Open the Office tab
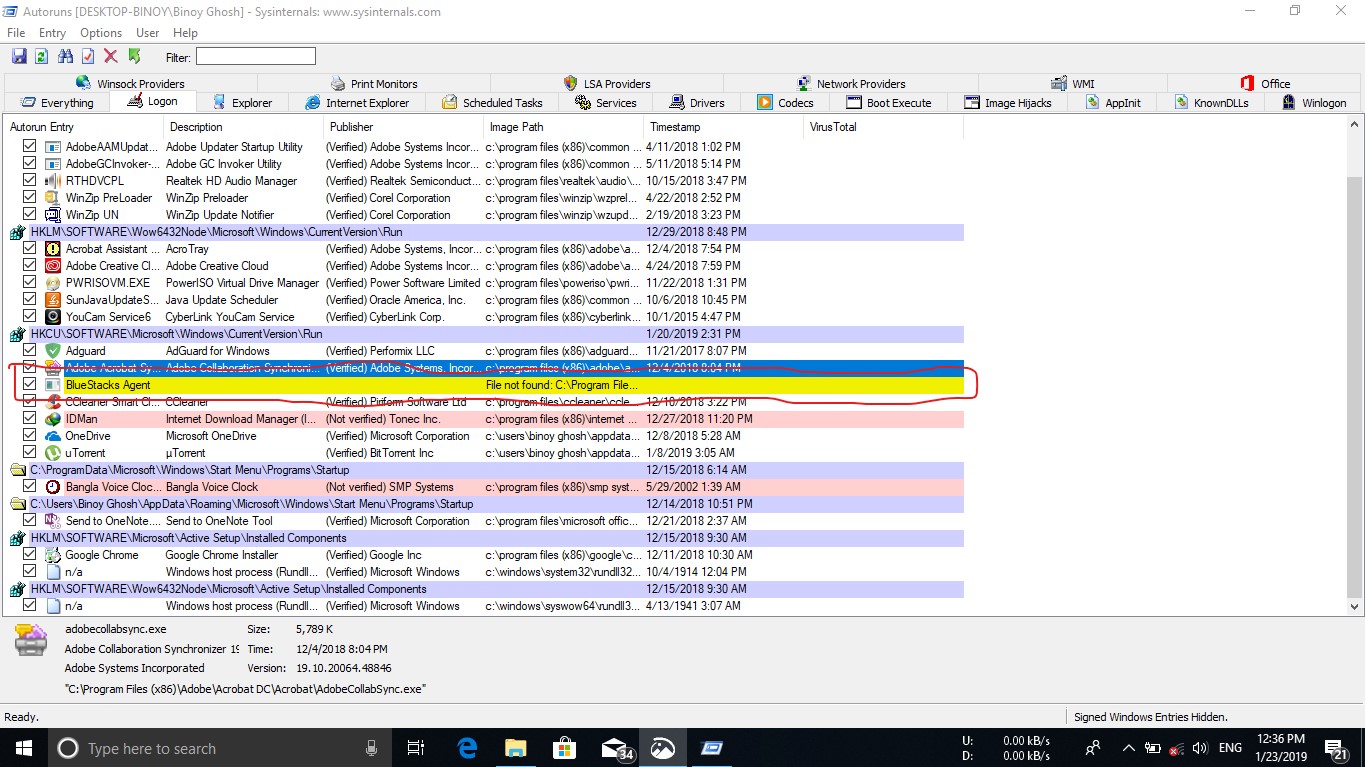The width and height of the screenshot is (1365, 767). coord(1265,84)
